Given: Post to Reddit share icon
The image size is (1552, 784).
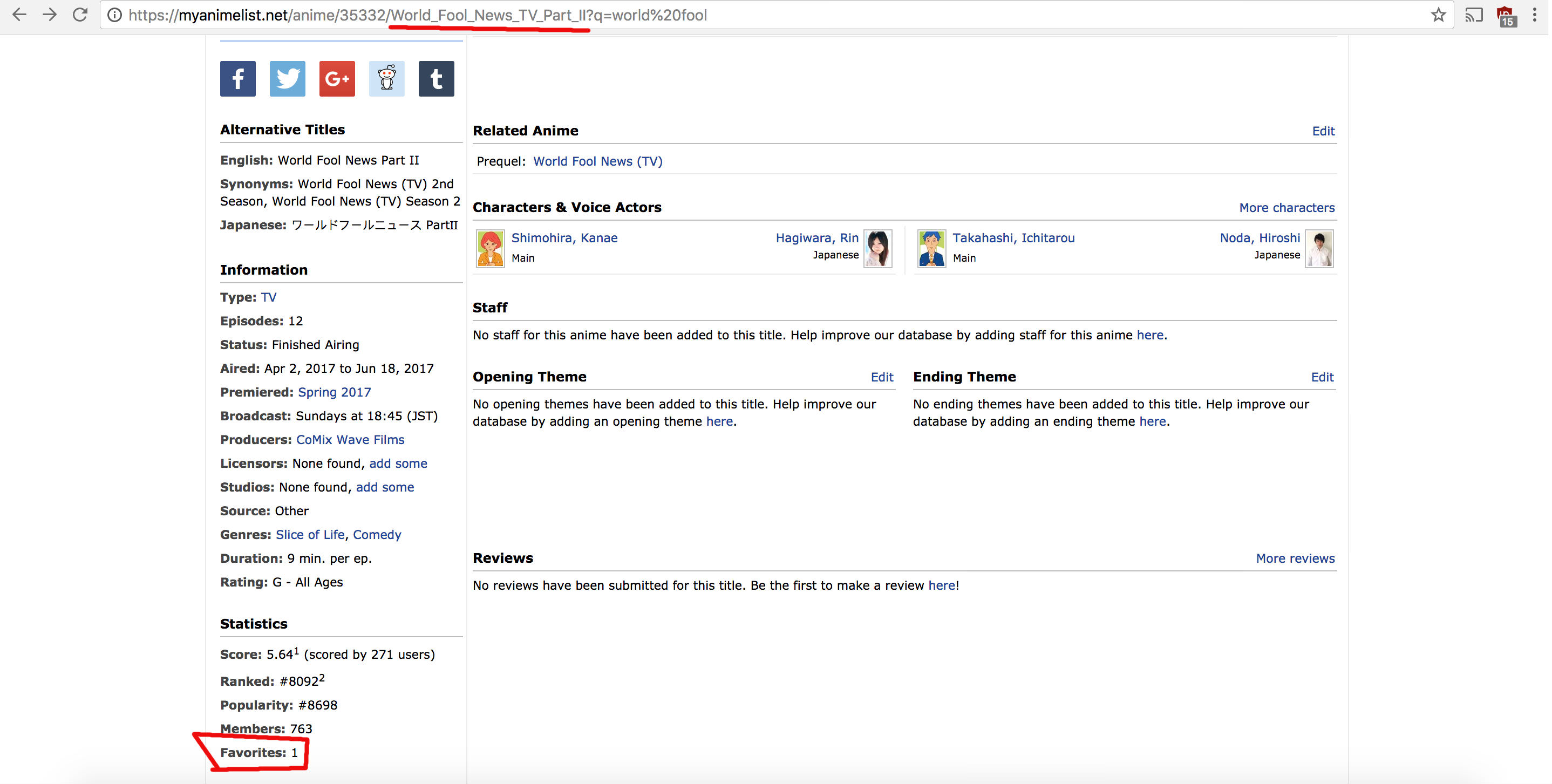Looking at the screenshot, I should [x=386, y=78].
